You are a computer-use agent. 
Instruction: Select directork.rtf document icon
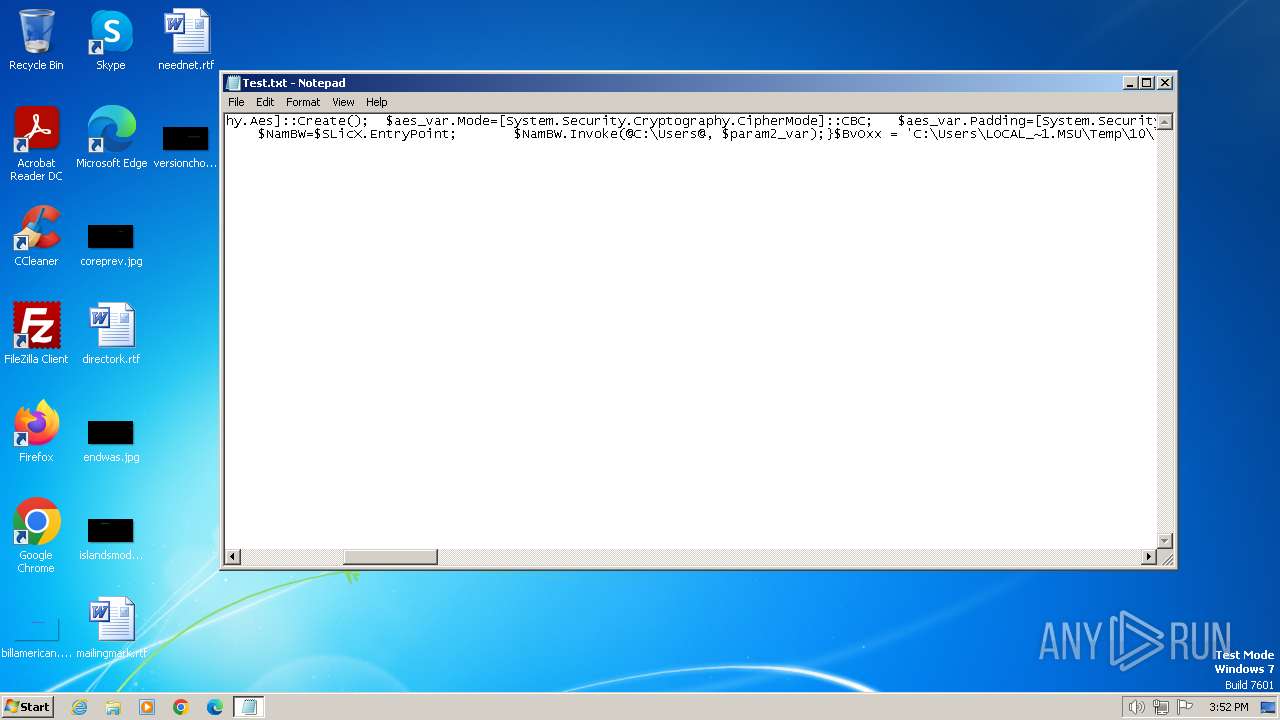(x=111, y=334)
